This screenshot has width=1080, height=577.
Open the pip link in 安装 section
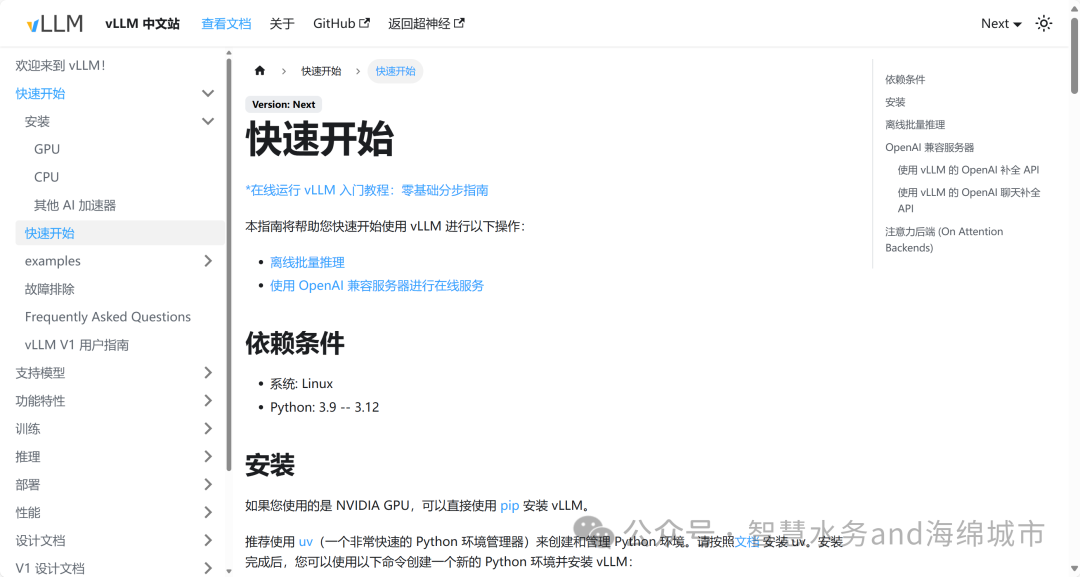pos(510,505)
